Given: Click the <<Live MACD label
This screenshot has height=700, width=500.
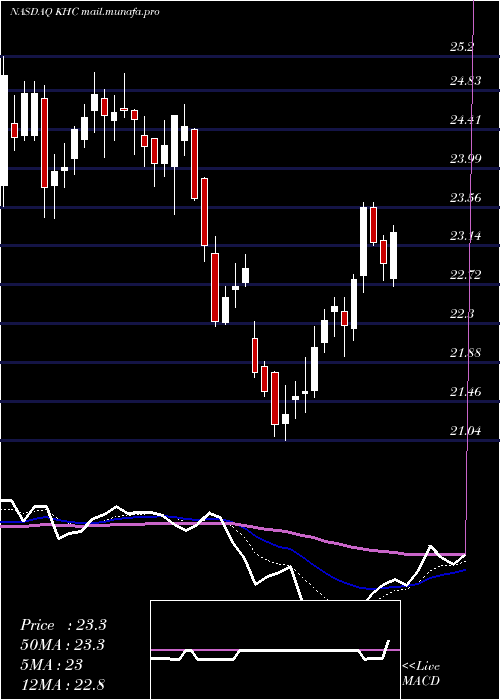Looking at the screenshot, I should click(421, 674).
